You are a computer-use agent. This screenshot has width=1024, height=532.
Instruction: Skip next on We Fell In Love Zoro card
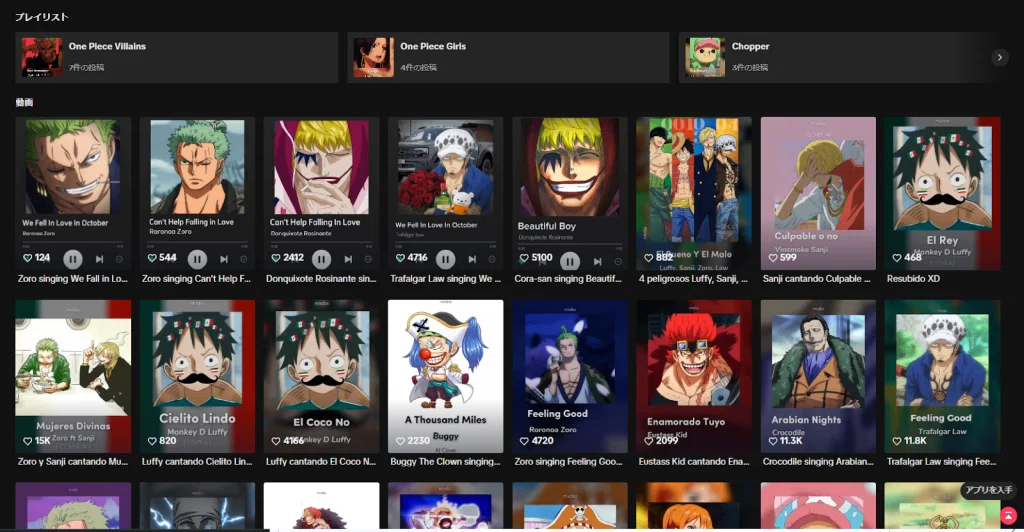click(x=99, y=259)
